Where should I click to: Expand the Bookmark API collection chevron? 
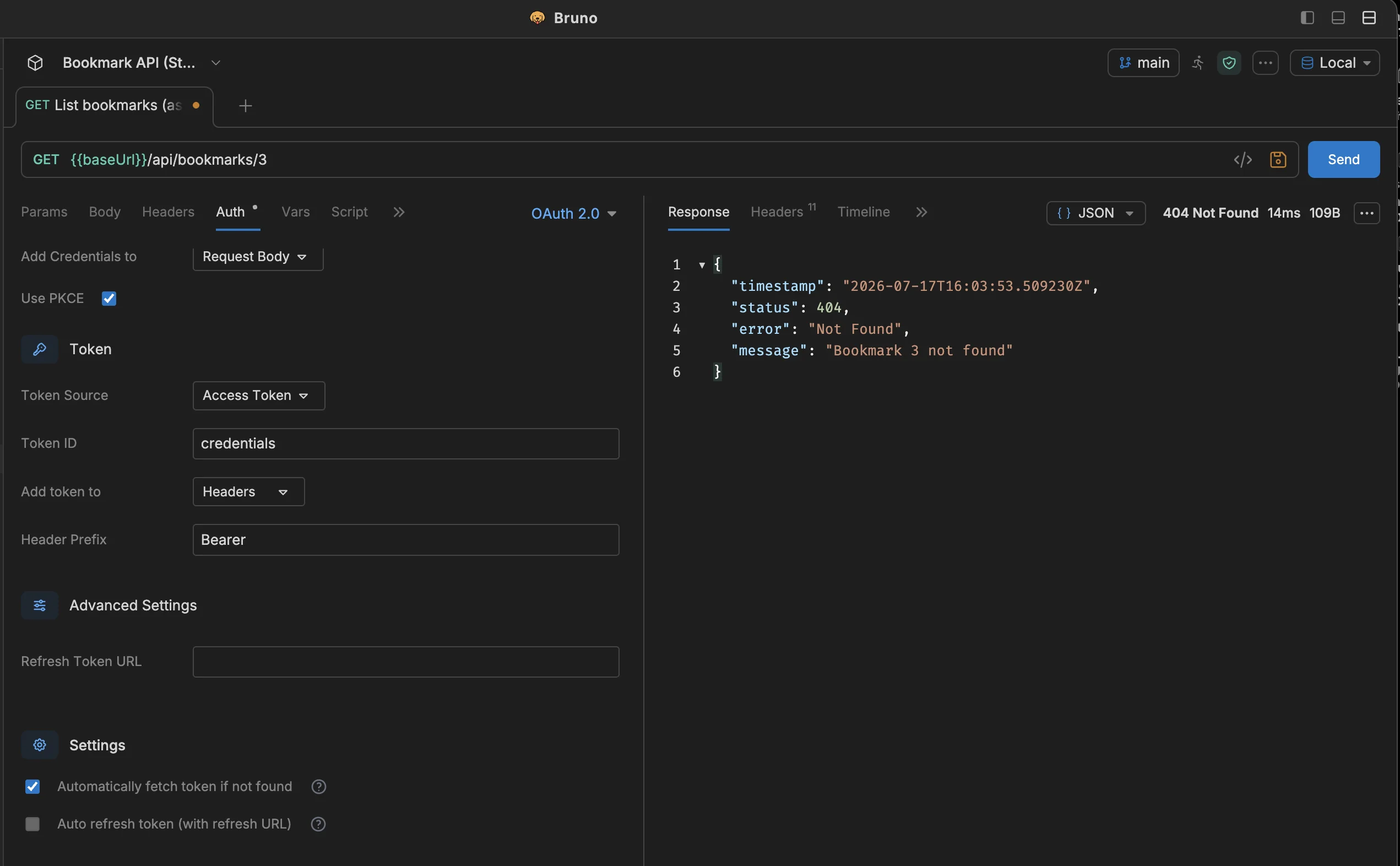click(216, 62)
